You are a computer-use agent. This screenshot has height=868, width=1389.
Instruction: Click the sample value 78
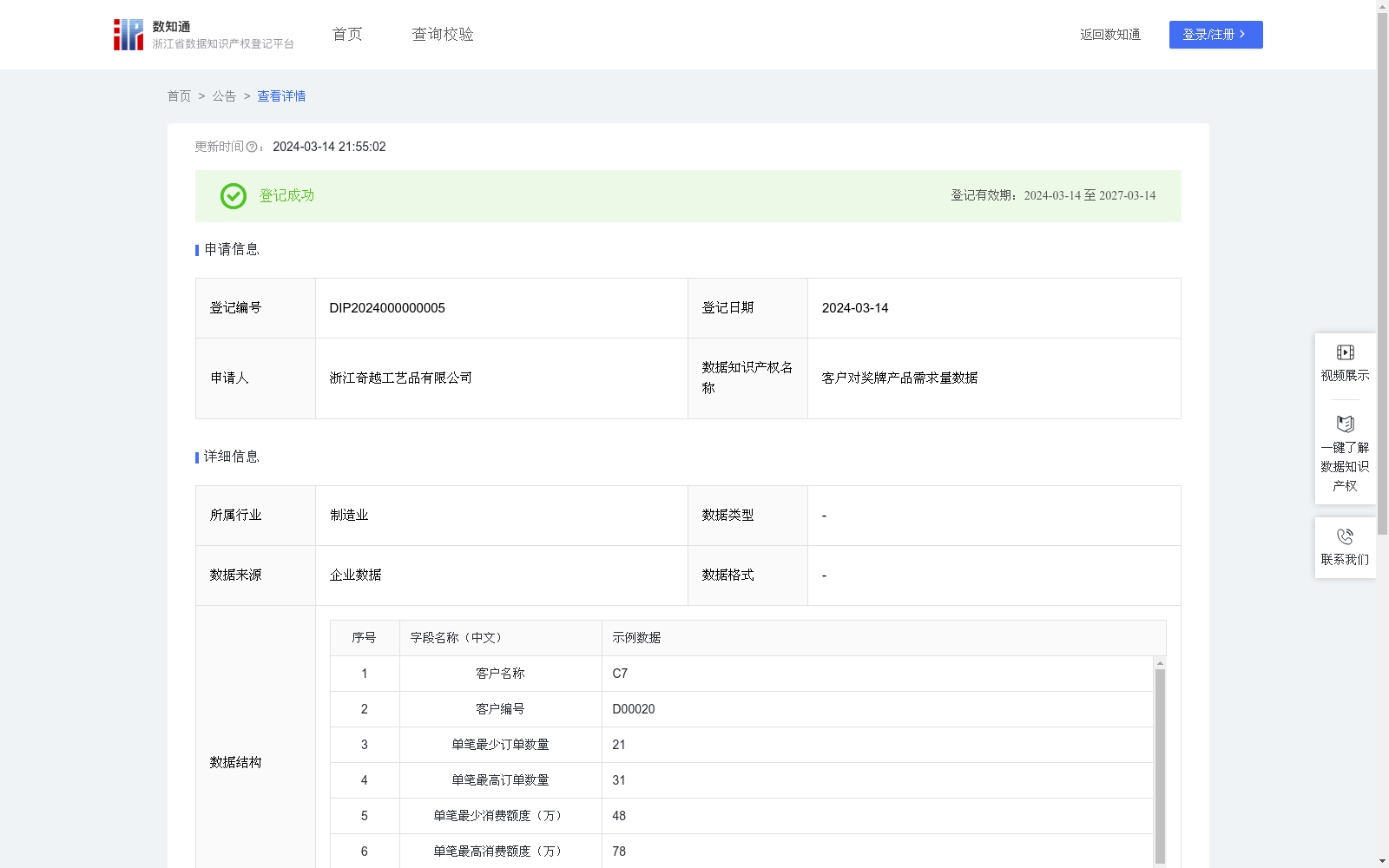pyautogui.click(x=619, y=852)
